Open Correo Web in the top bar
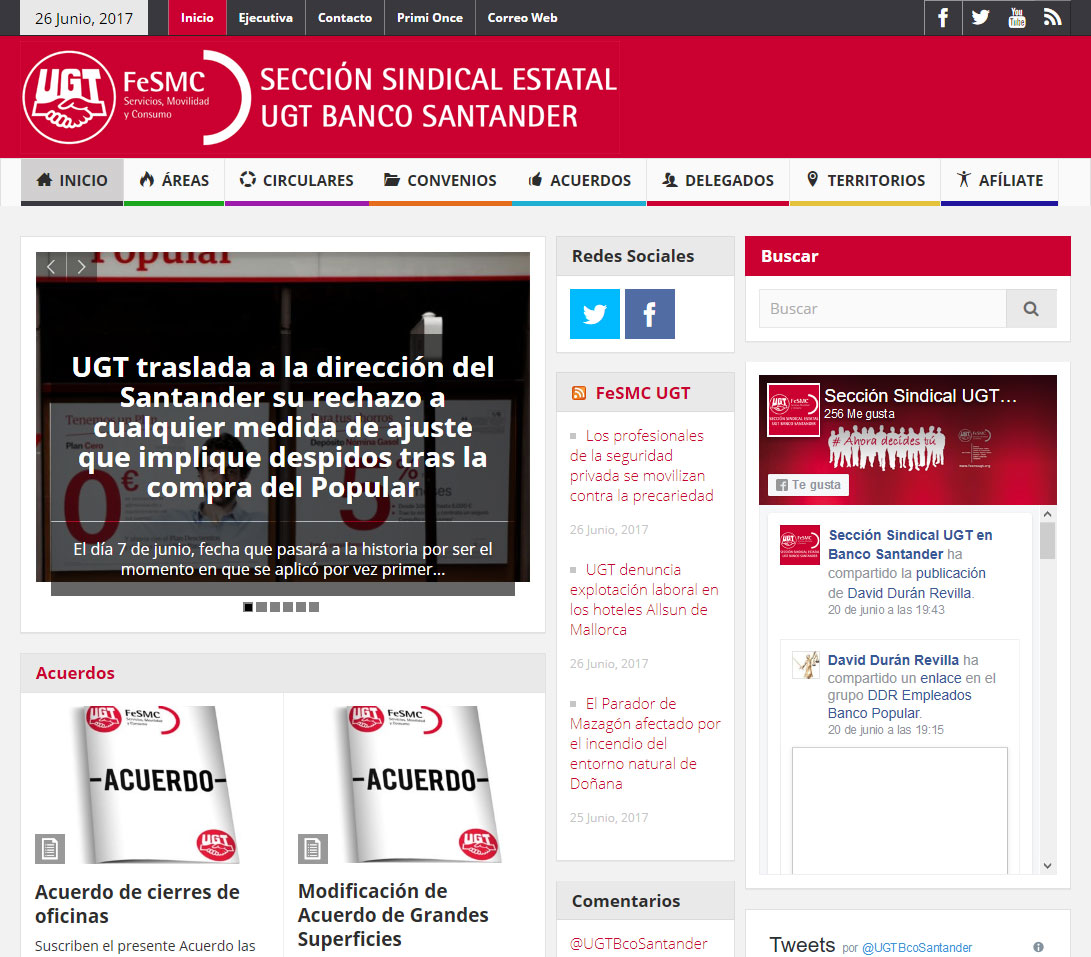1091x957 pixels. click(x=523, y=17)
